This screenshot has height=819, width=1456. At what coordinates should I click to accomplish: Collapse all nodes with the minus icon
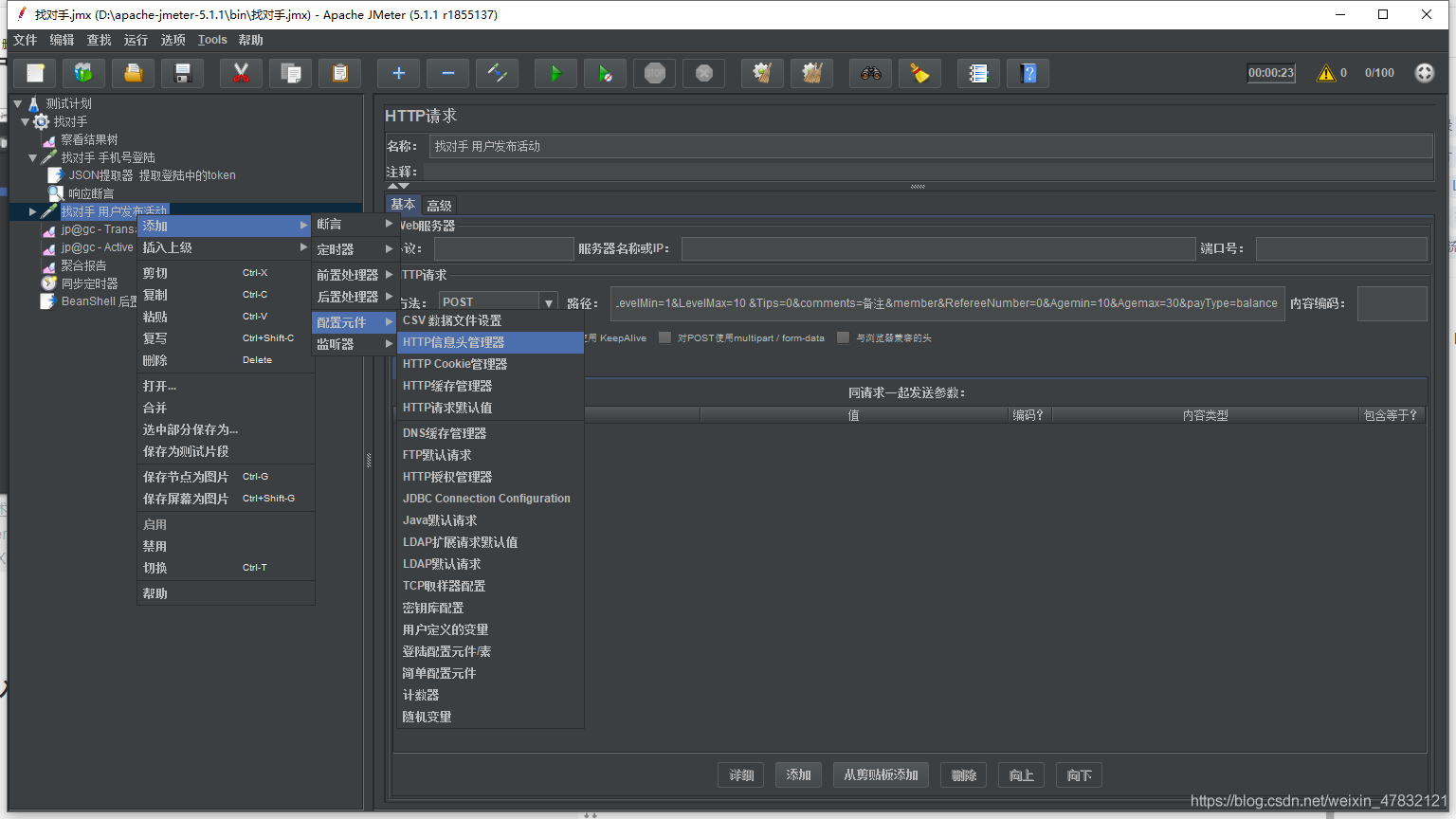coord(448,73)
